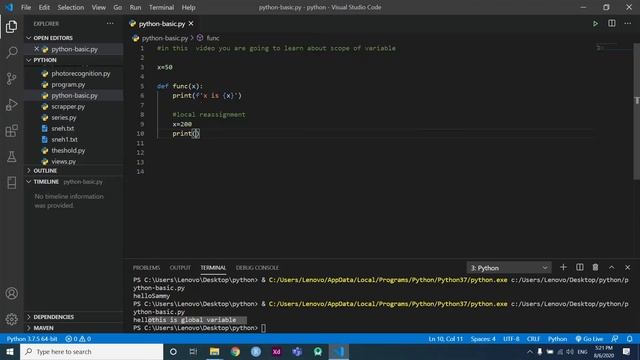Open Windows Start menu
The image size is (640, 360).
pos(10,351)
